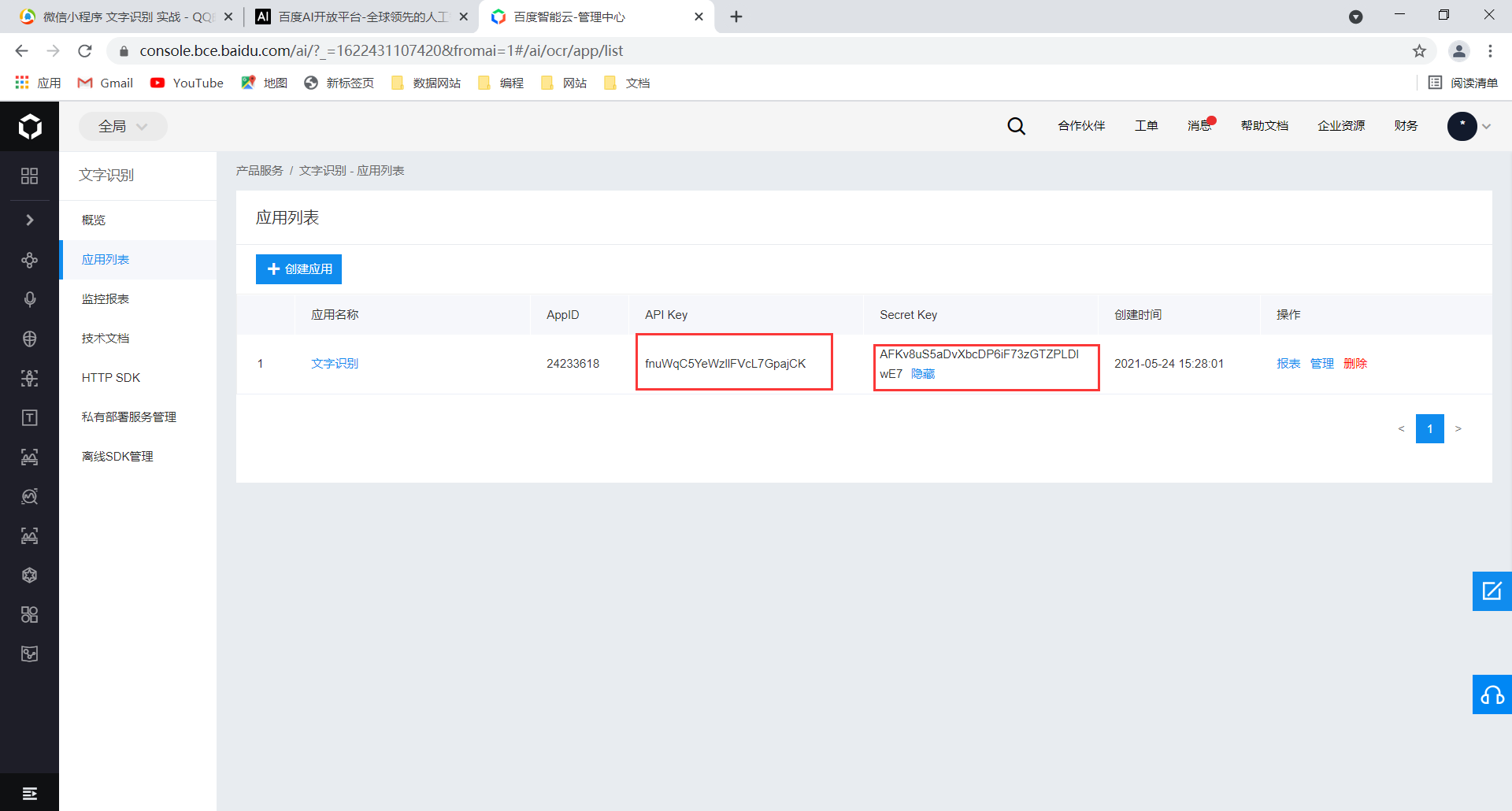Screen dimensions: 1512x811
Task: Click 产品服务 in the breadcrumb
Action: point(260,171)
